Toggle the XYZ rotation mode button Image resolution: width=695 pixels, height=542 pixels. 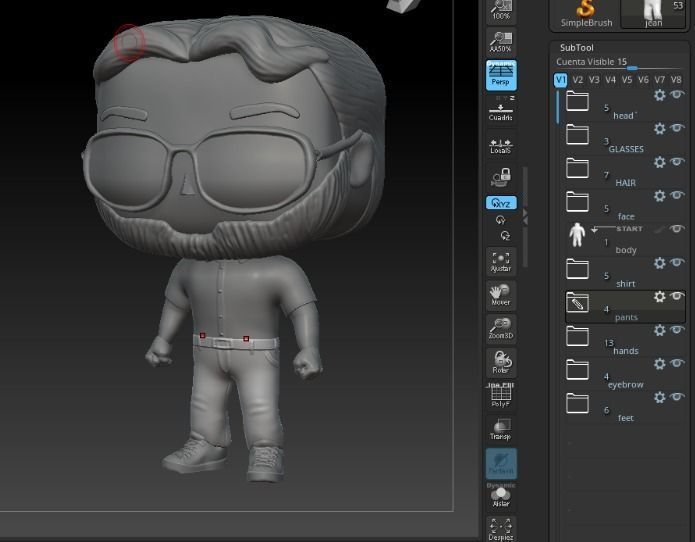(501, 203)
